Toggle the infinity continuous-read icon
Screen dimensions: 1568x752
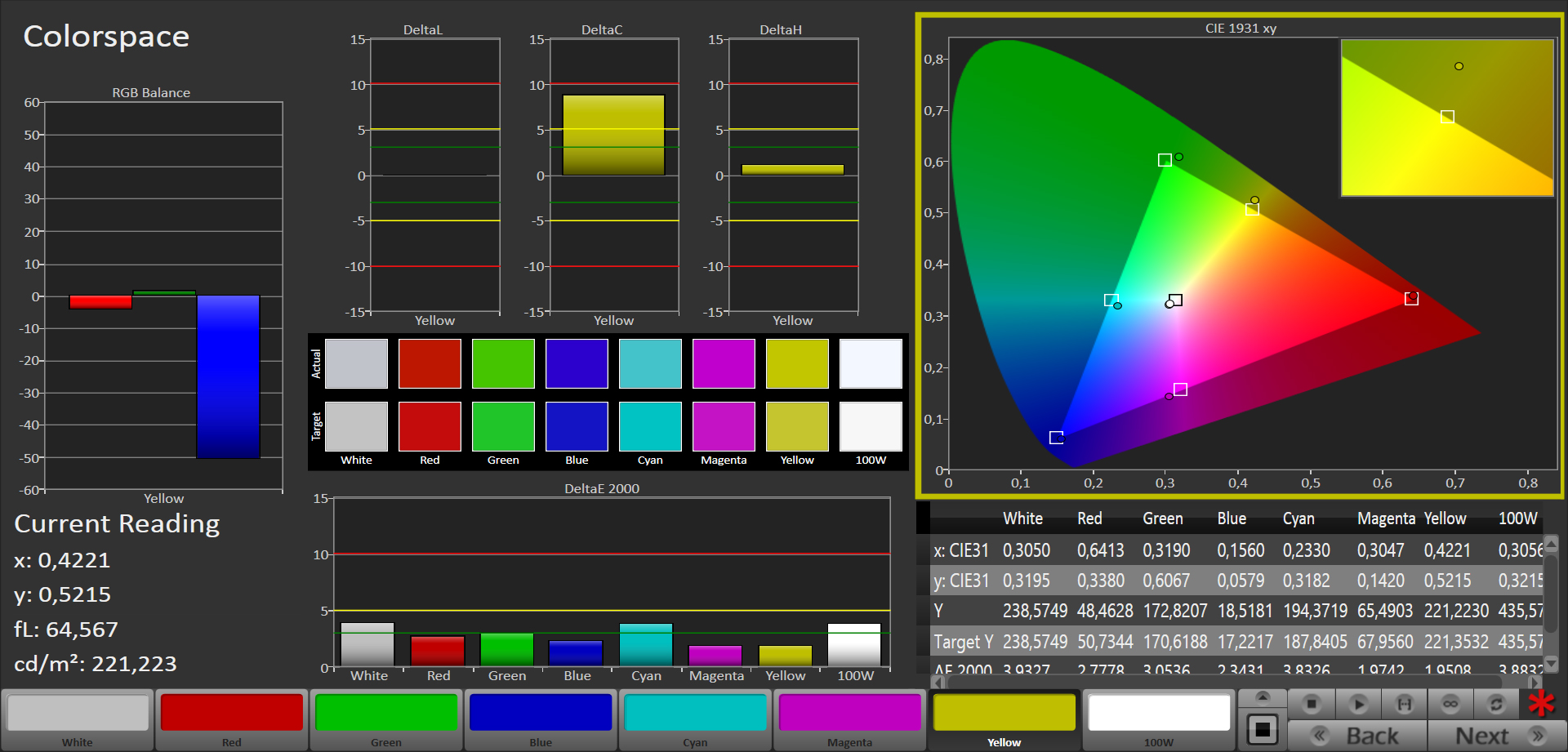point(1450,704)
